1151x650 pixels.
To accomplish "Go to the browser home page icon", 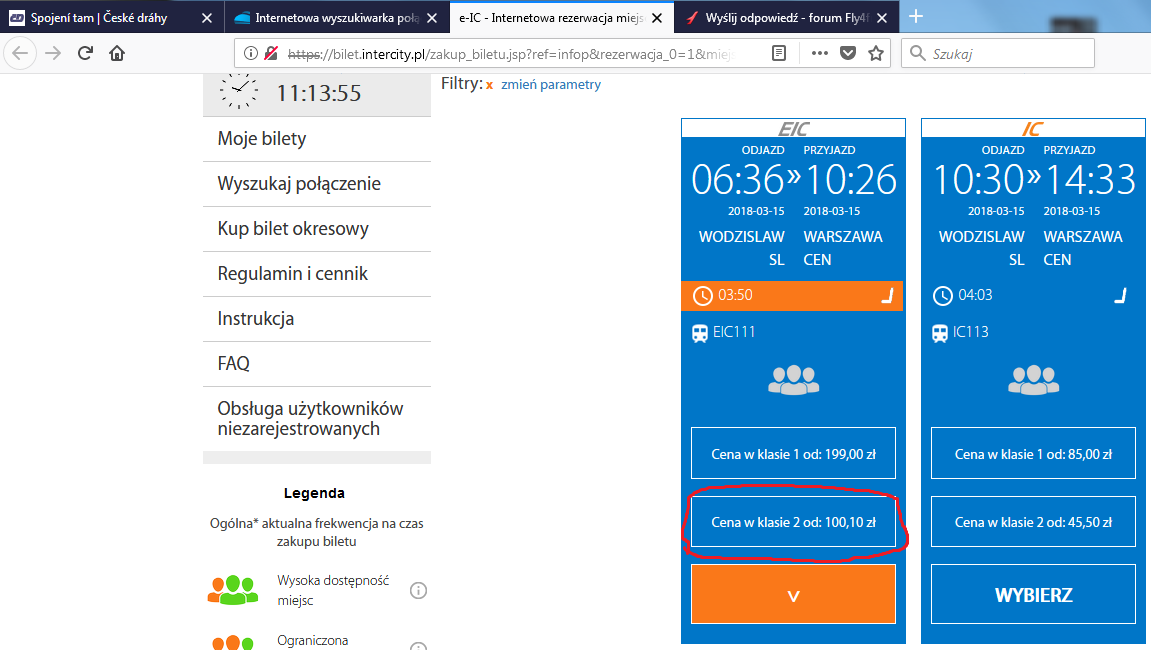I will click(x=117, y=53).
